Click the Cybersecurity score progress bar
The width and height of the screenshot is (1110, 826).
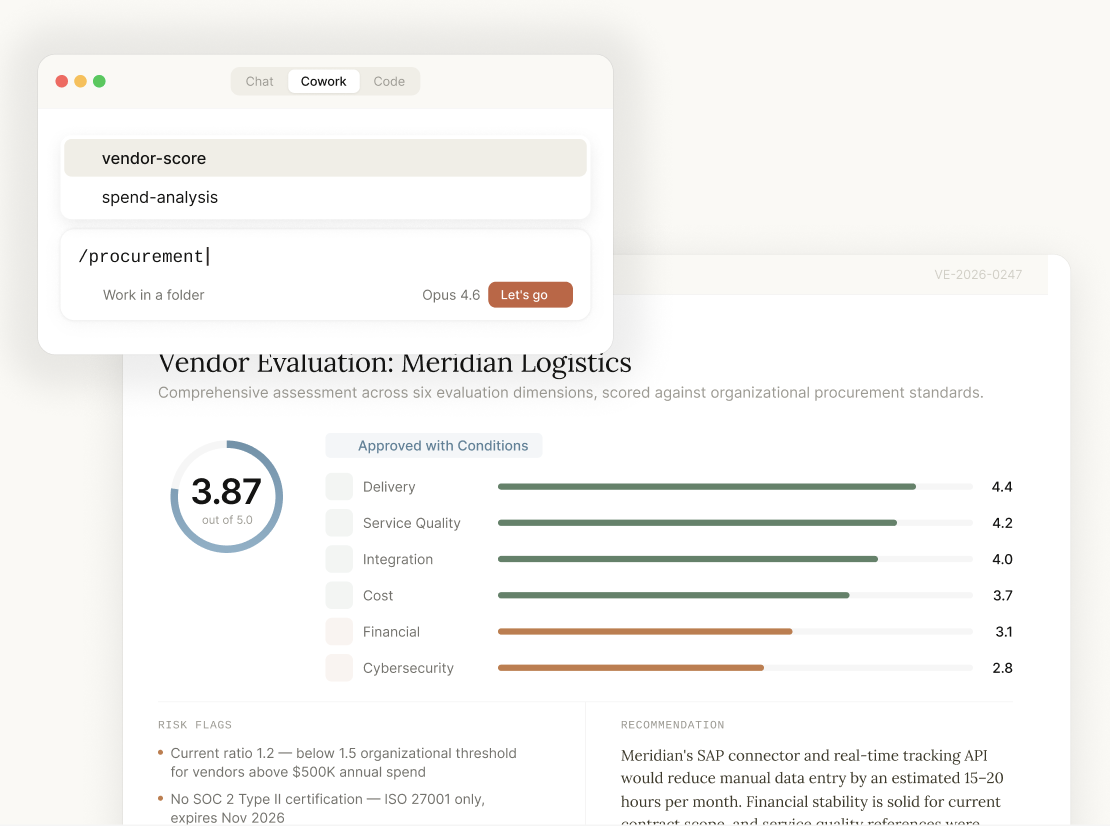tap(735, 667)
